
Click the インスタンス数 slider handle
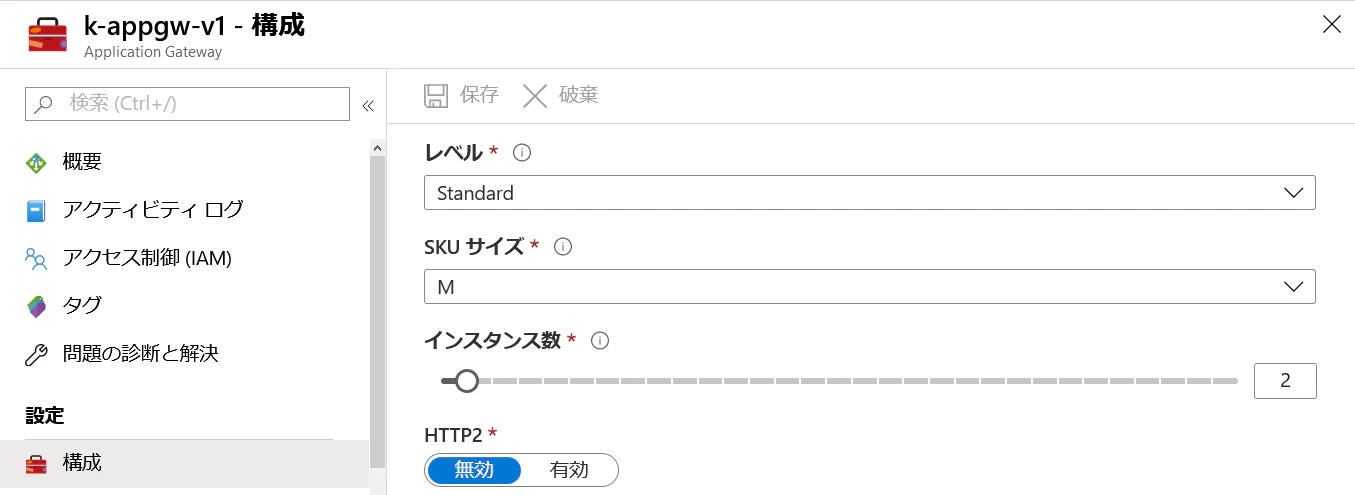point(466,381)
